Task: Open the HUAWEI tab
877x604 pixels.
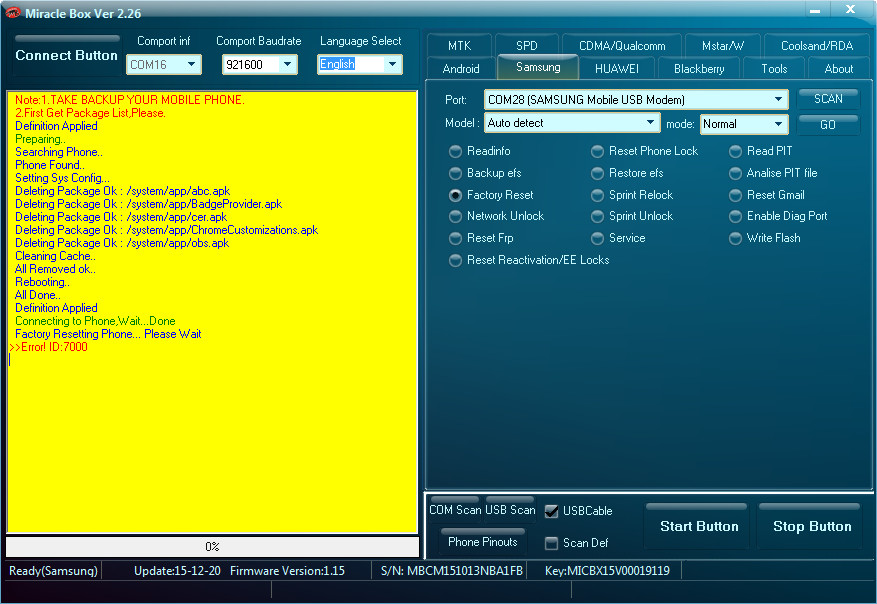Action: [619, 69]
